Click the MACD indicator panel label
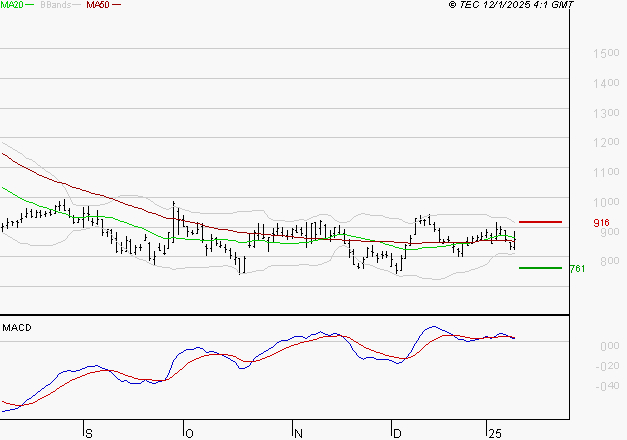627x440 pixels. pyautogui.click(x=17, y=327)
